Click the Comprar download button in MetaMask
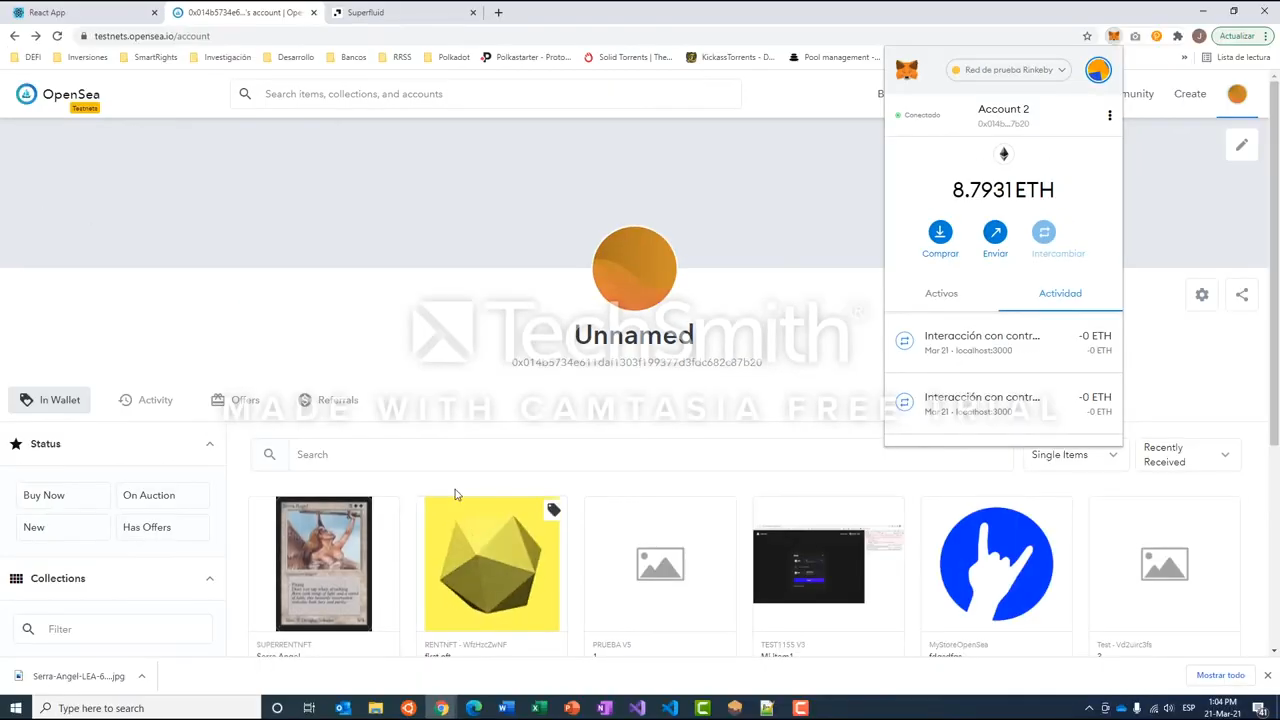This screenshot has width=1280, height=720. tap(940, 232)
